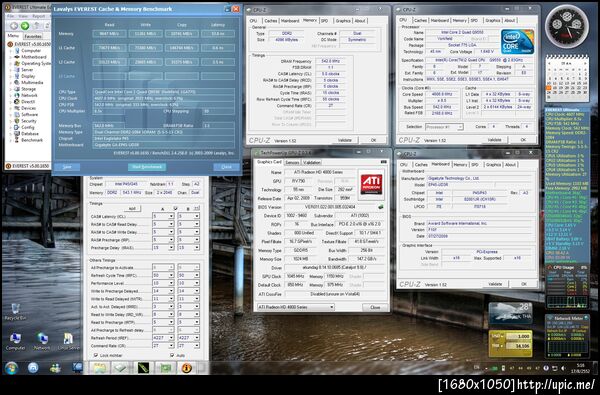Click the green memory stick taskbar icon
The height and width of the screenshot is (395, 600).
coord(143,368)
